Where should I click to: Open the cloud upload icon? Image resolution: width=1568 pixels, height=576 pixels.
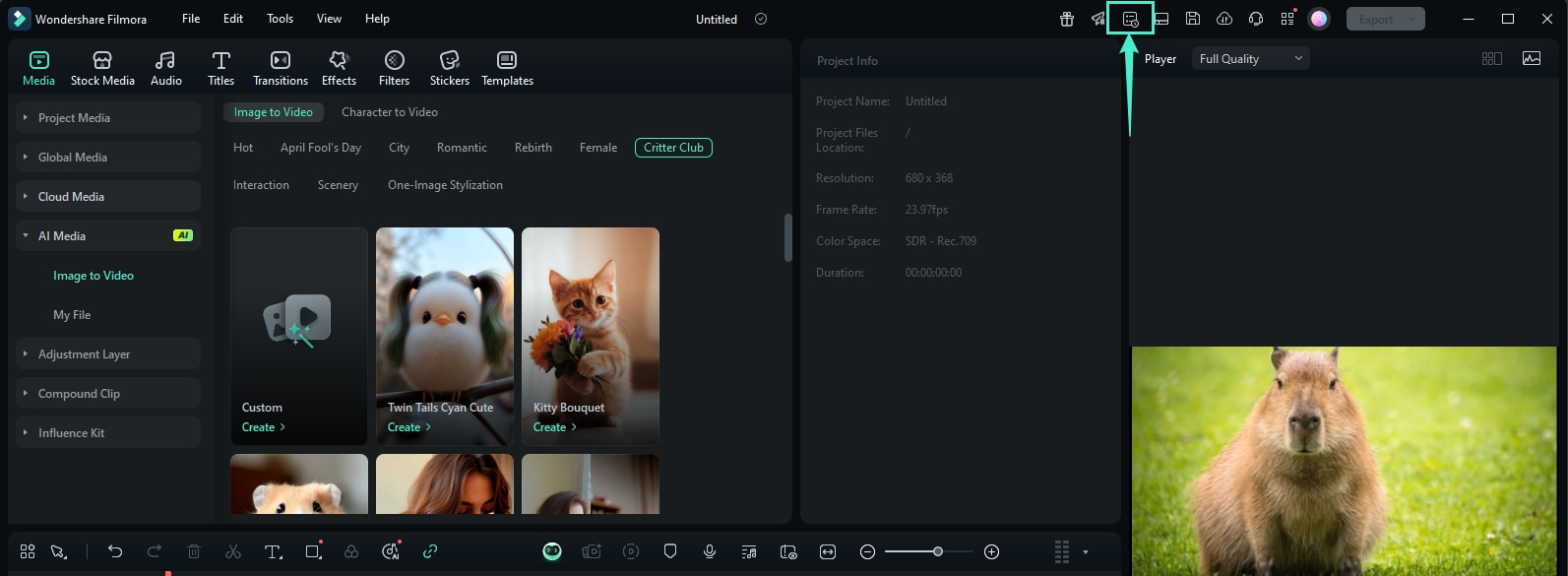click(x=1224, y=19)
